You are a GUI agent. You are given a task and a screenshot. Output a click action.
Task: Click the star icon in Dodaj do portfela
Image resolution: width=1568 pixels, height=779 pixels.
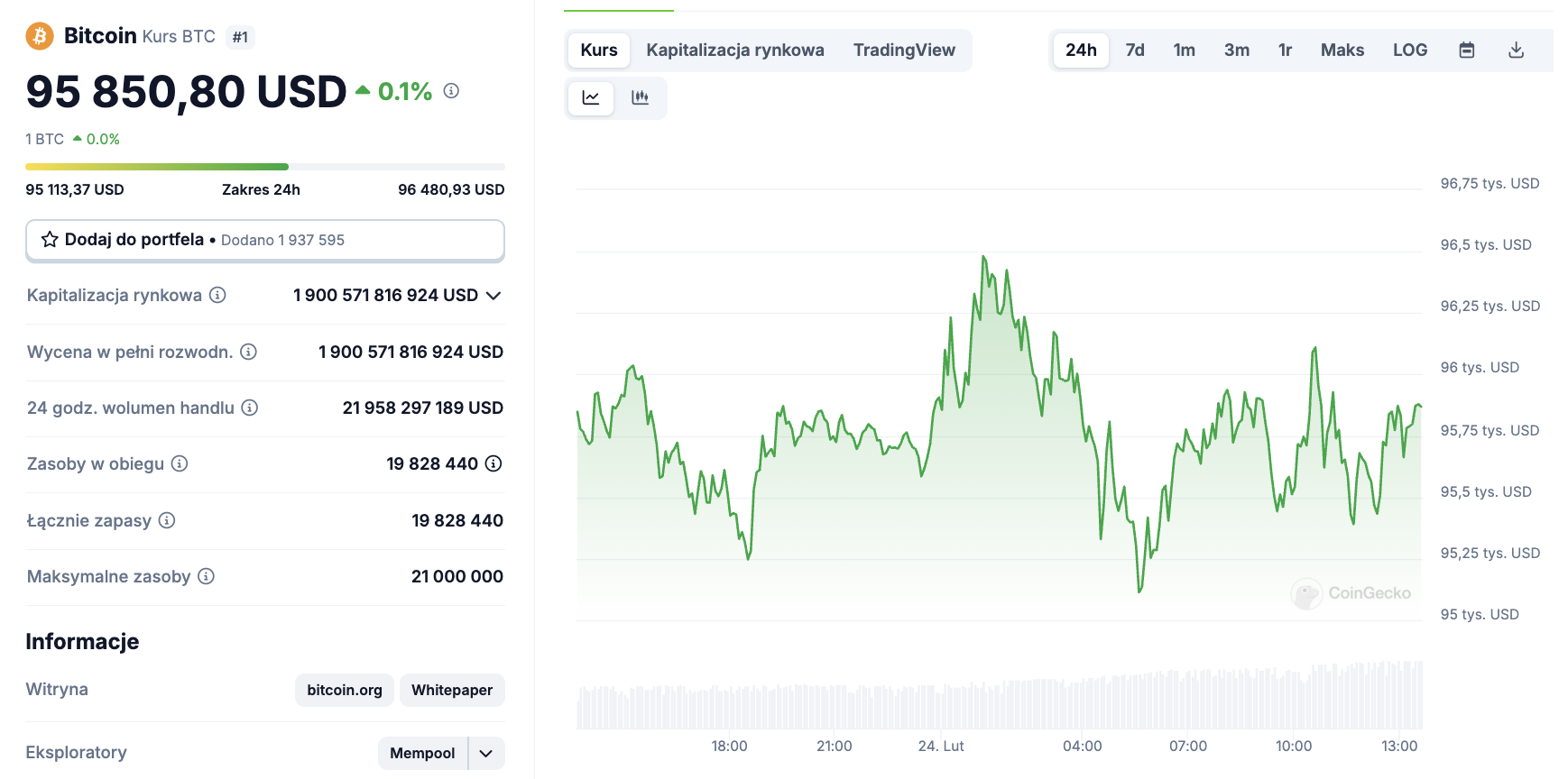click(50, 240)
